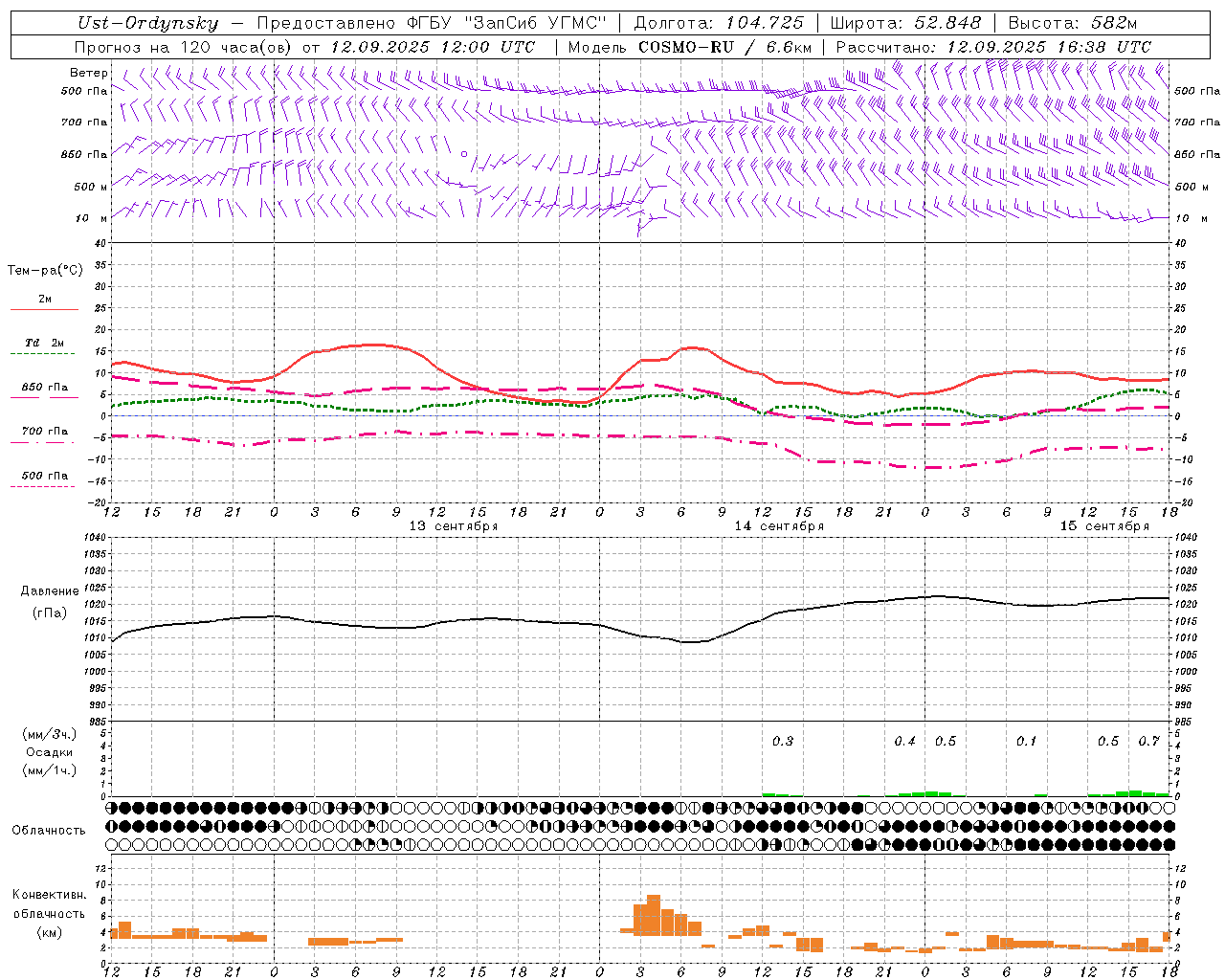Click the precipitation amount 0.4
Screen dimensions: 1225x980
[904, 742]
